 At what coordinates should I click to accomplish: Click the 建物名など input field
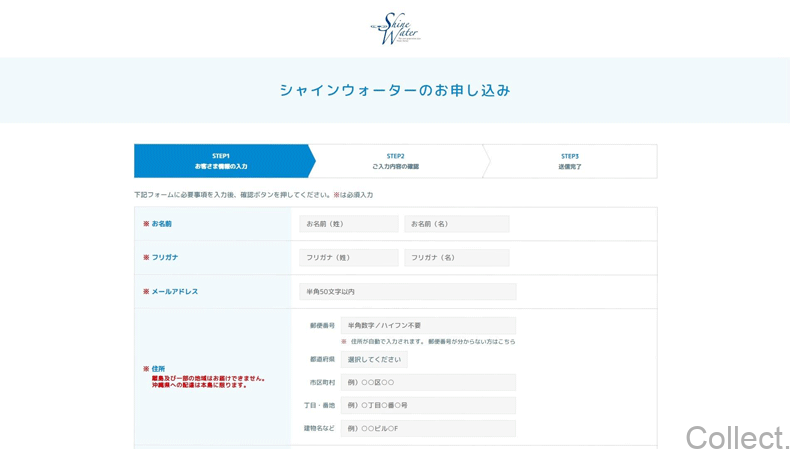tap(428, 428)
